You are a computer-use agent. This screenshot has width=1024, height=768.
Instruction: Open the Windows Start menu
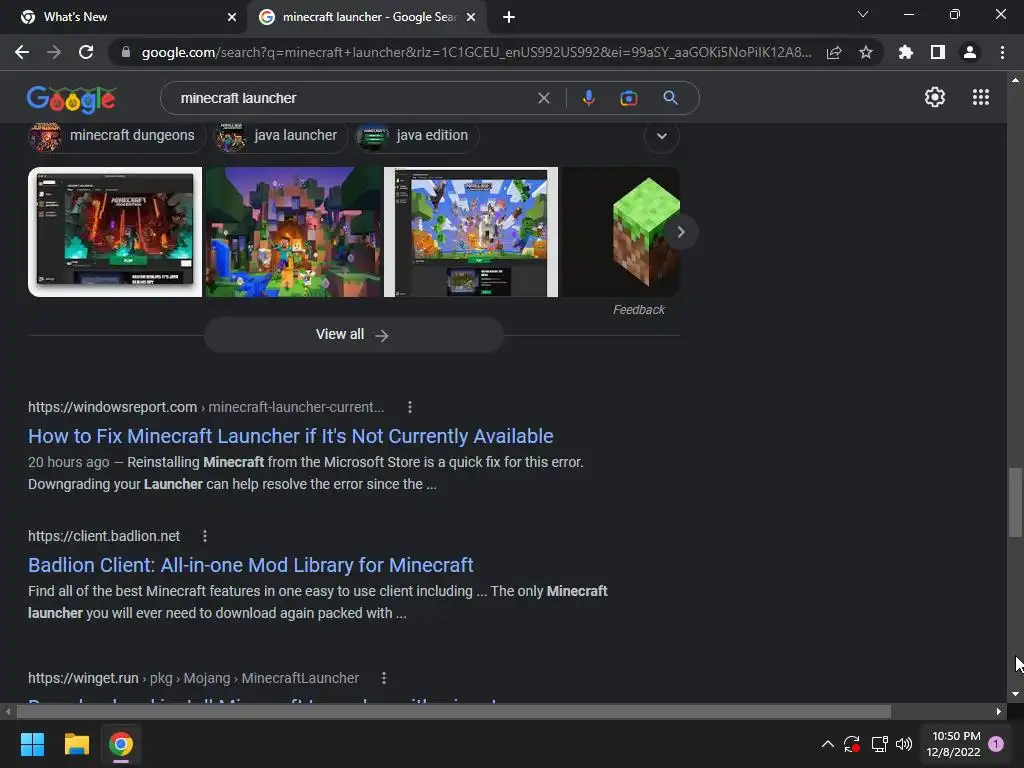click(x=32, y=744)
